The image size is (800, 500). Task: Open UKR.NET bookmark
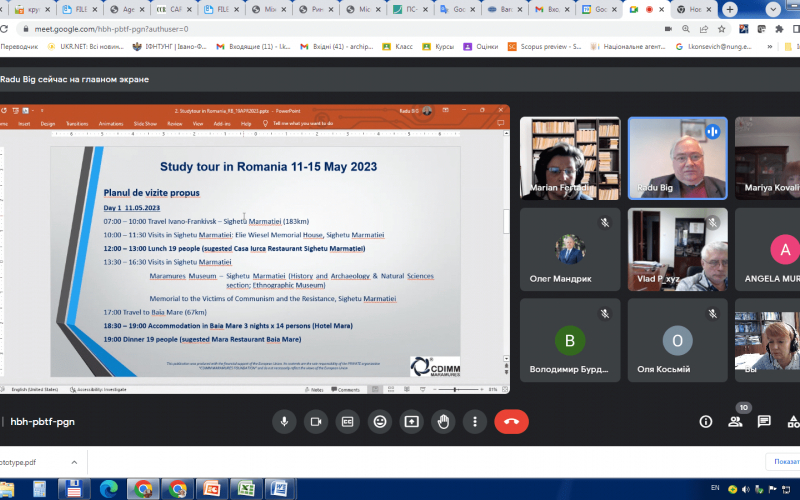86,46
